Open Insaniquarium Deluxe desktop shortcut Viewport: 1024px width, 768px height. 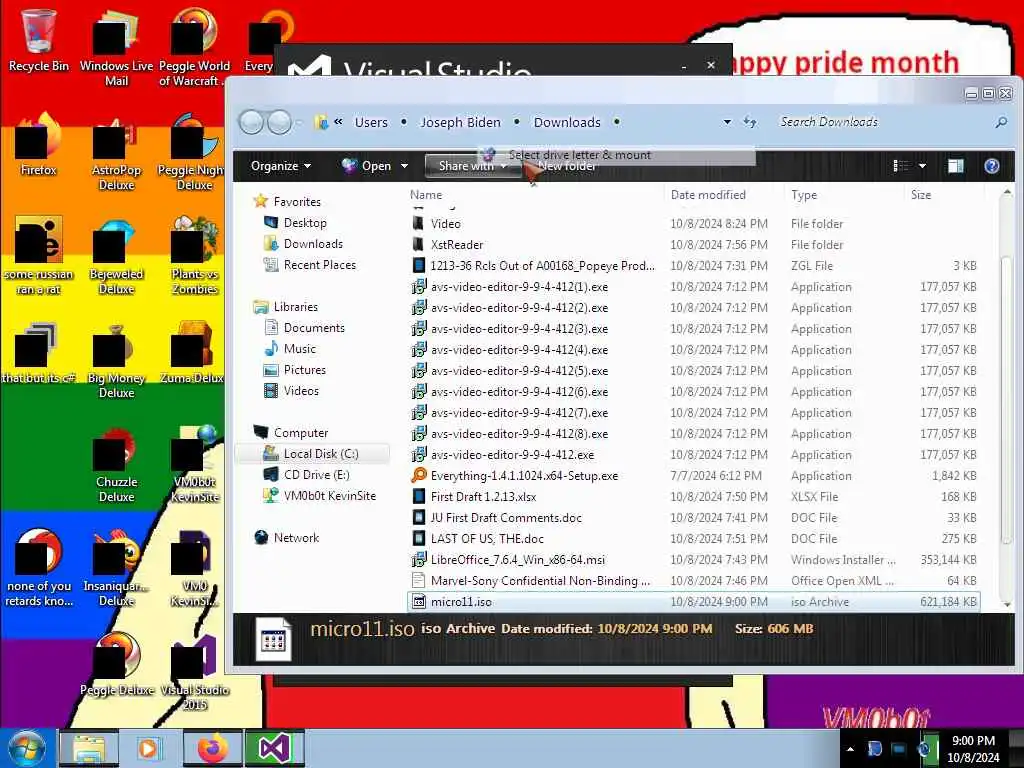116,568
